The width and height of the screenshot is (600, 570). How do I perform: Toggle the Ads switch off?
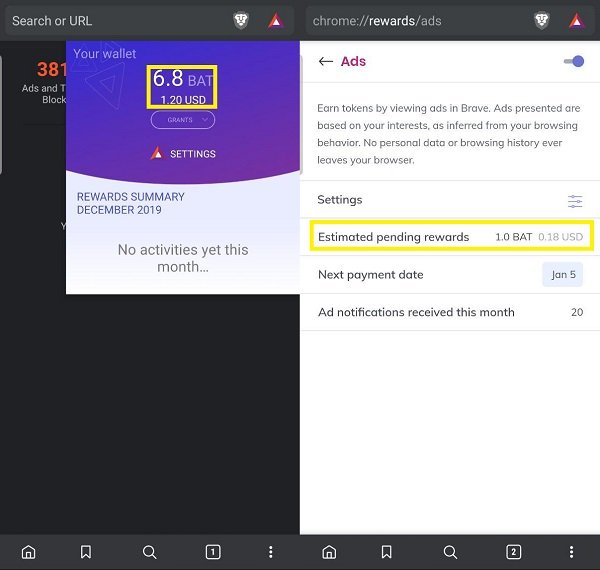pyautogui.click(x=574, y=61)
